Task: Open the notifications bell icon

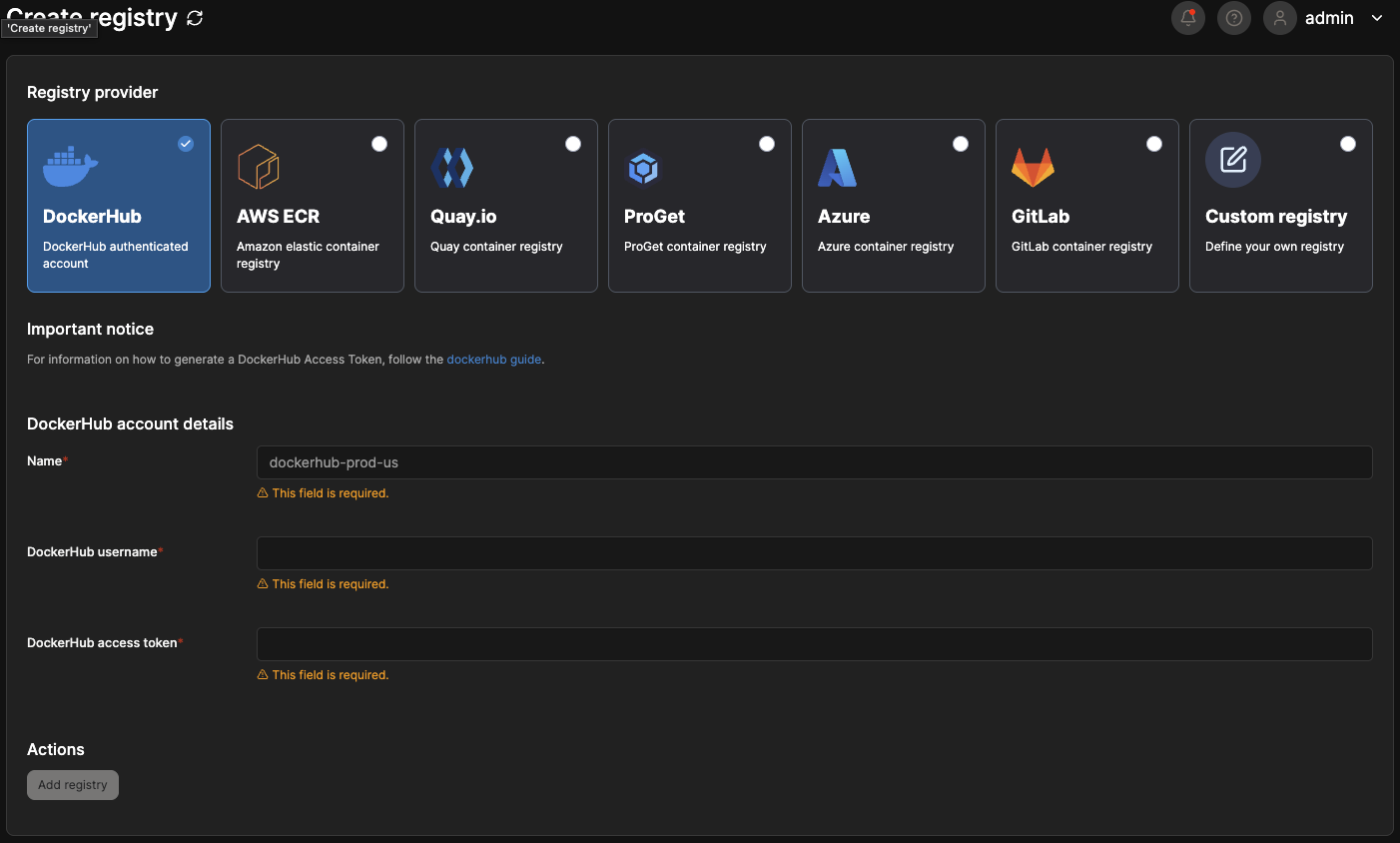Action: coord(1188,18)
